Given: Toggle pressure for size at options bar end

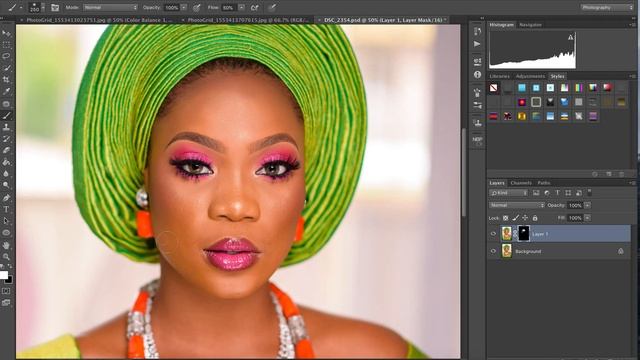Looking at the screenshot, I should (x=272, y=7).
